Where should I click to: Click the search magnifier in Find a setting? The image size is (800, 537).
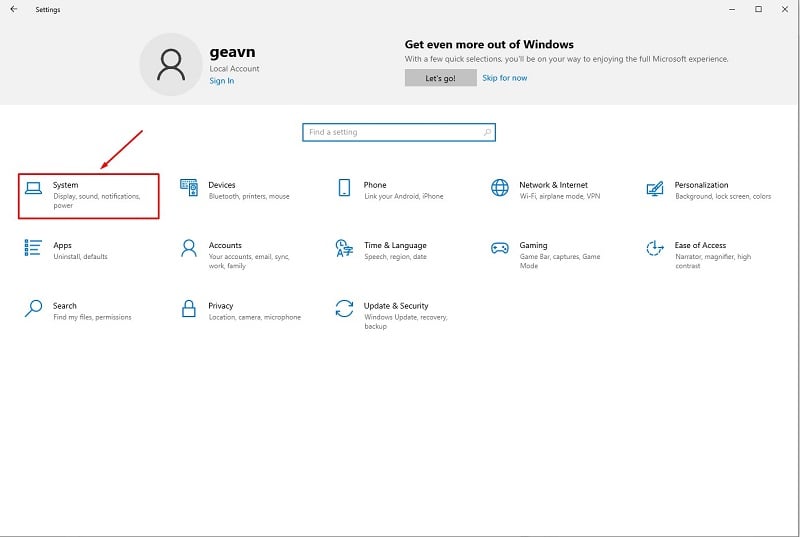coord(487,133)
